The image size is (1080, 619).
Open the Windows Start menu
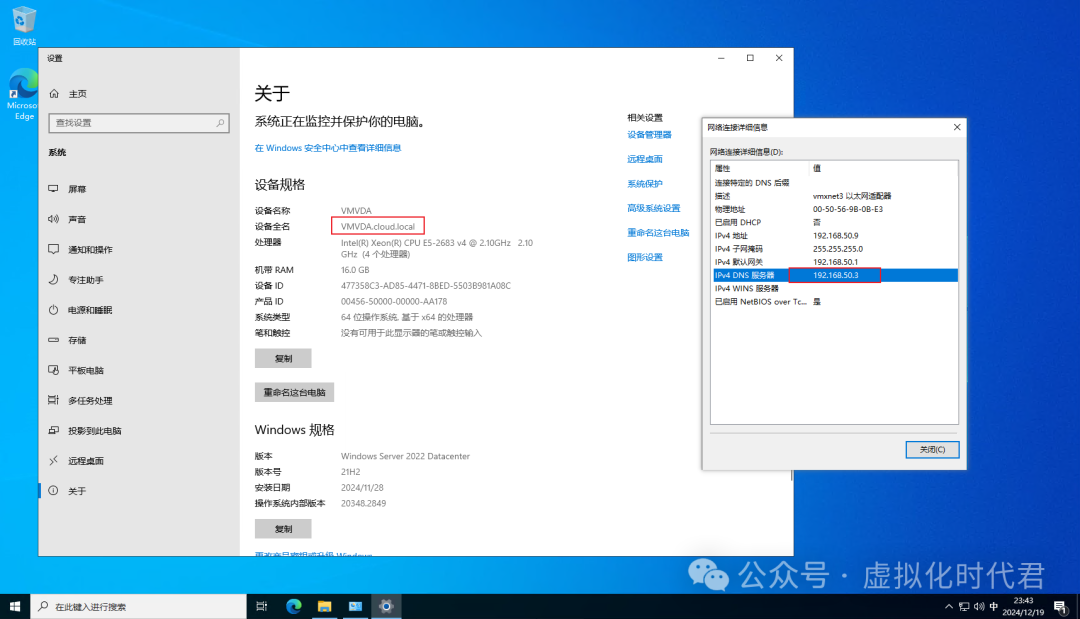[14, 607]
